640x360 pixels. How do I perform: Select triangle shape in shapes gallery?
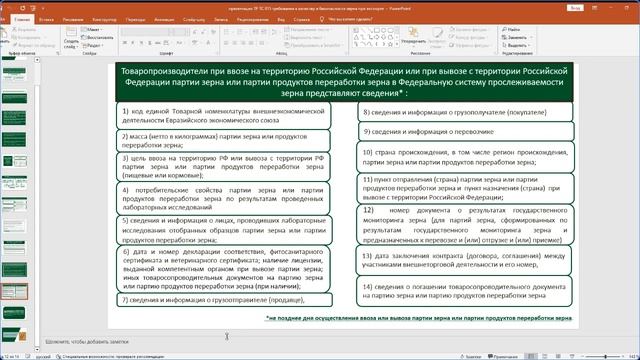coord(356,37)
